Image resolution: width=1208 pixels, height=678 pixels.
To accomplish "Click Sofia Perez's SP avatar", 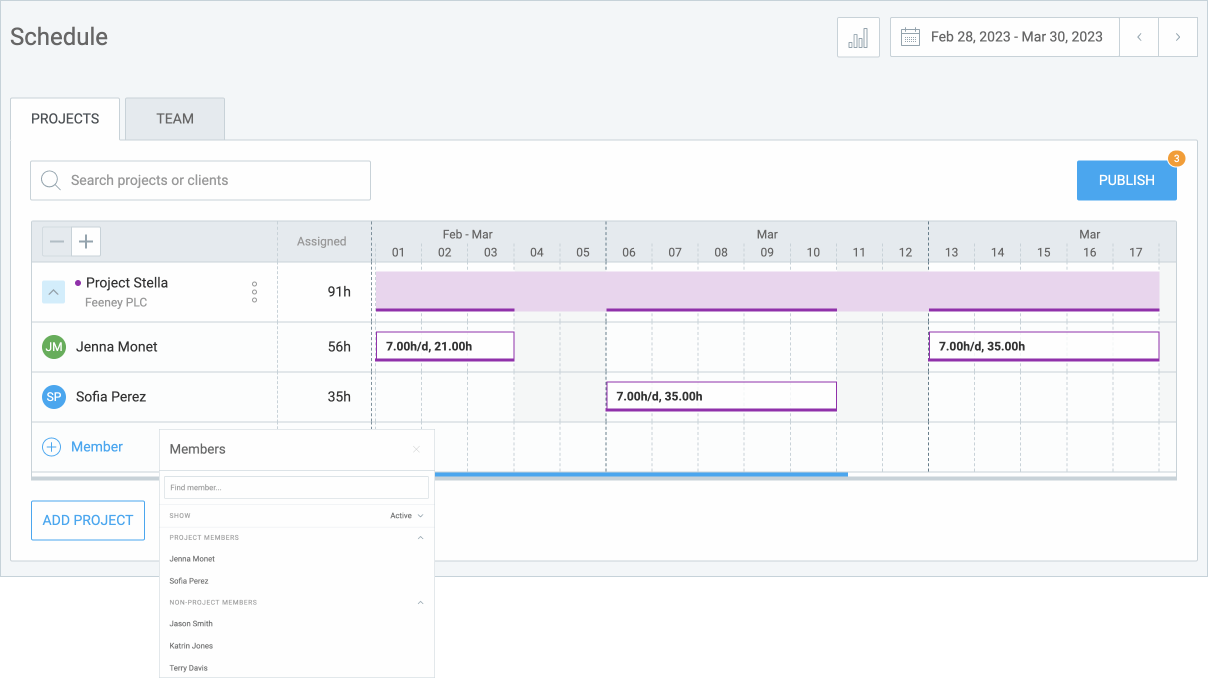I will click(53, 396).
